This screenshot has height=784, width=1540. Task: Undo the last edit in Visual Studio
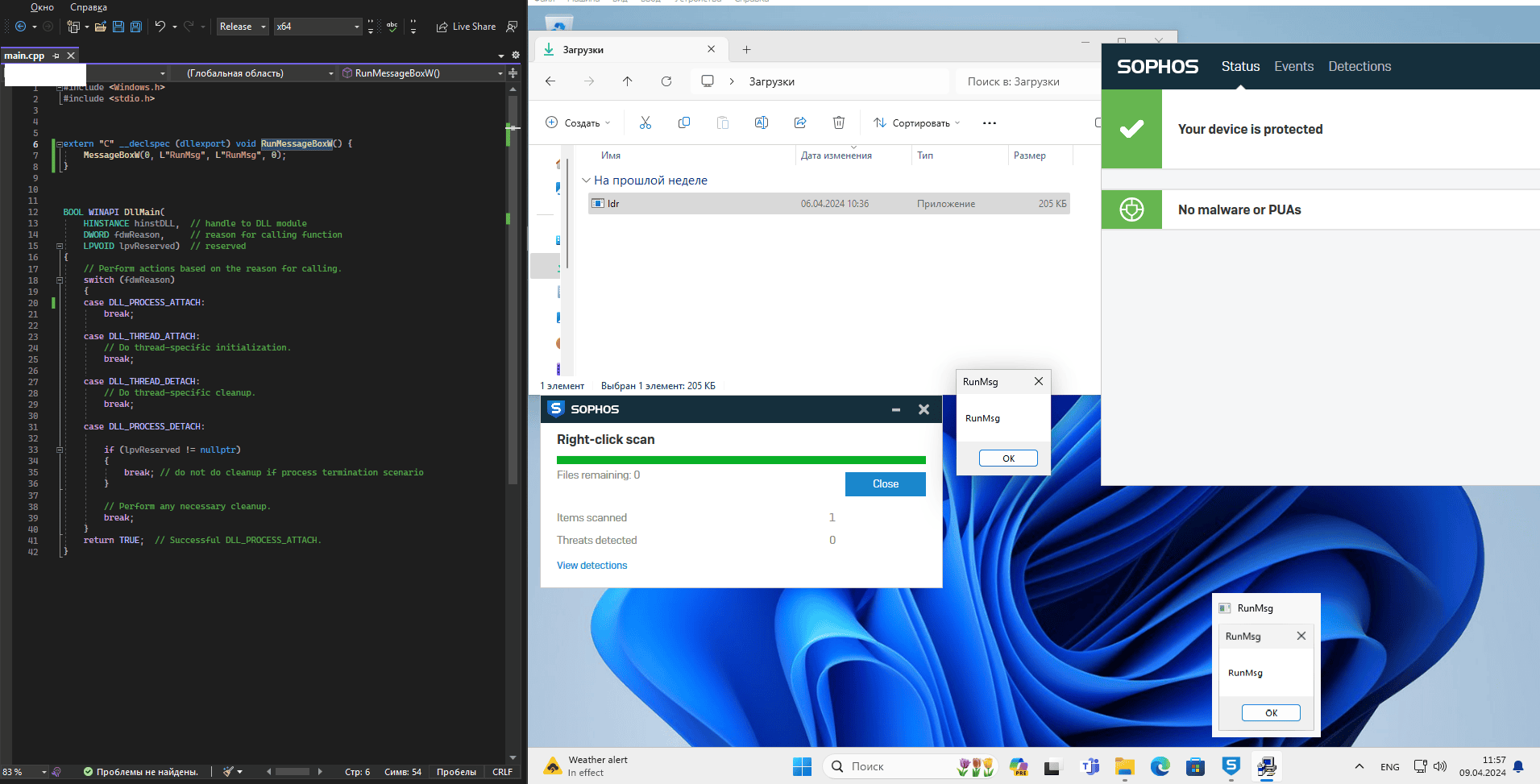160,27
